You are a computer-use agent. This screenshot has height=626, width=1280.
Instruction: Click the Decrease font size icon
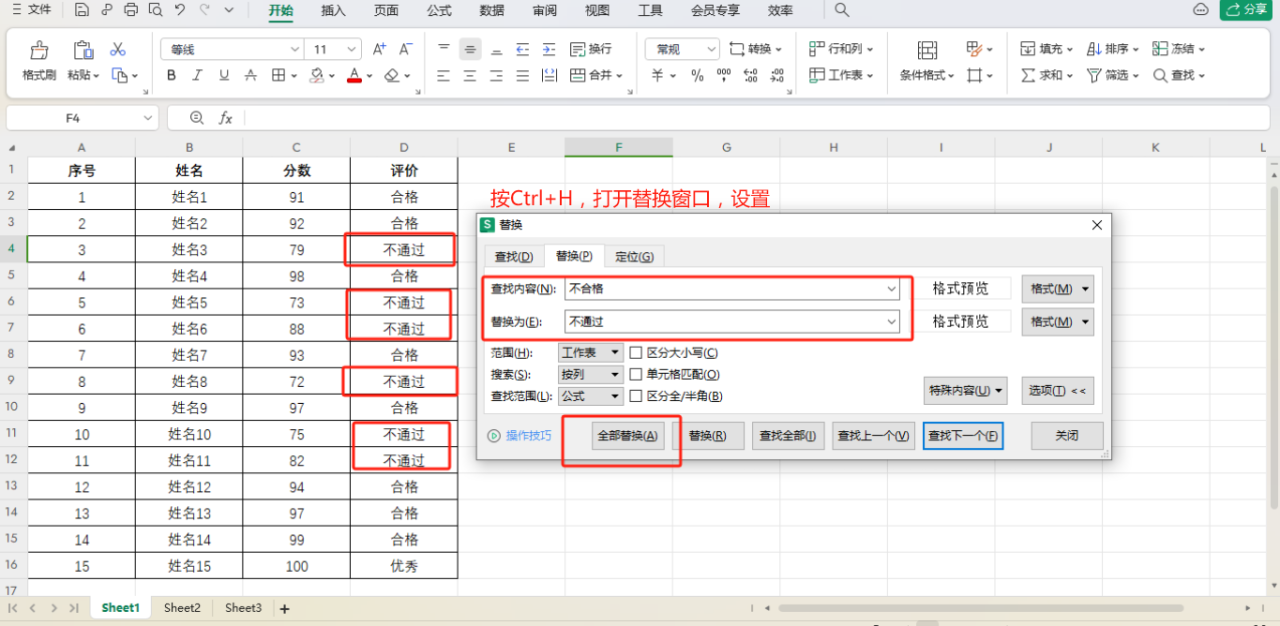(x=405, y=49)
